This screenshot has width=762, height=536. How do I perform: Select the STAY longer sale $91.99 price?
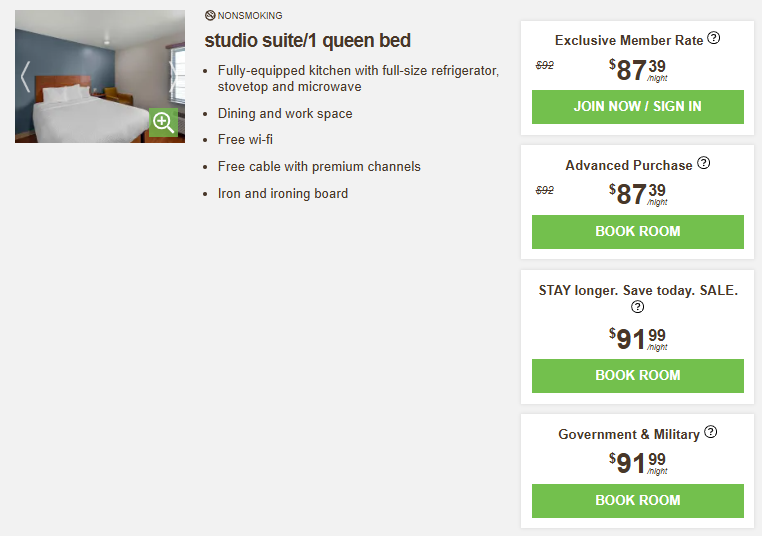pos(637,339)
